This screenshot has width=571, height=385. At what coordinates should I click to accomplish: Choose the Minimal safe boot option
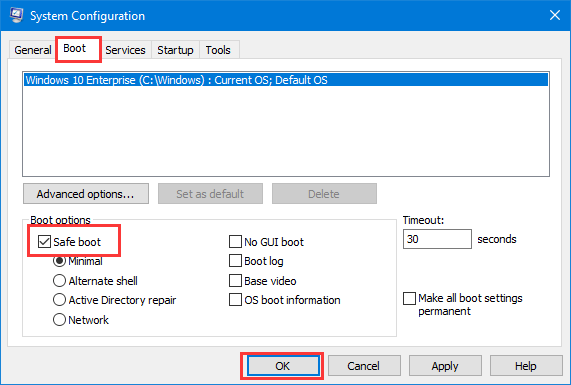[59, 261]
